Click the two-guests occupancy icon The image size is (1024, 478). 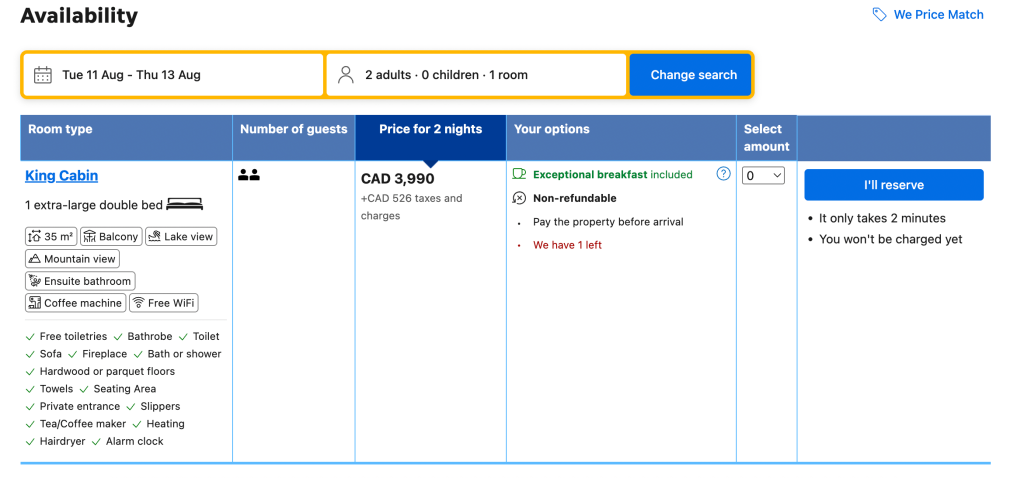[x=249, y=175]
